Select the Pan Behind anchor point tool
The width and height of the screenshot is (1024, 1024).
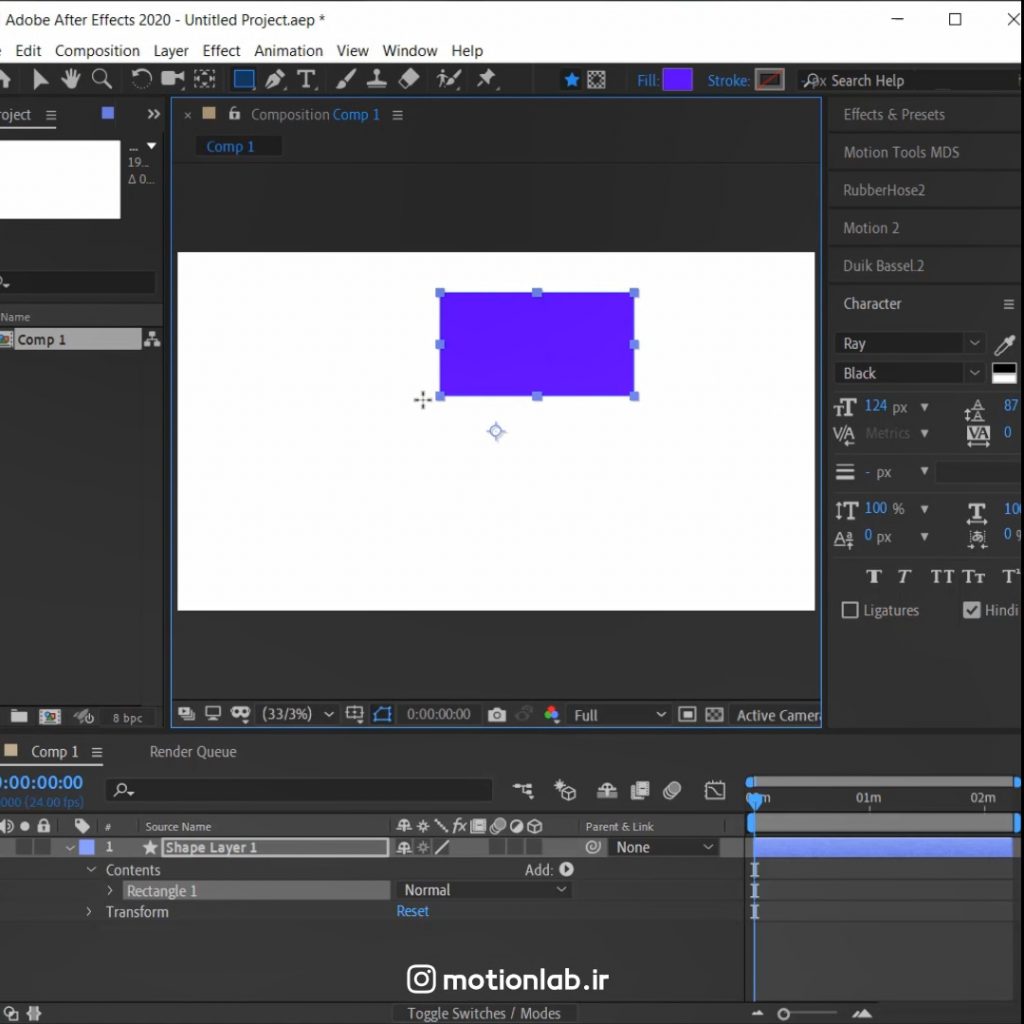pos(204,80)
